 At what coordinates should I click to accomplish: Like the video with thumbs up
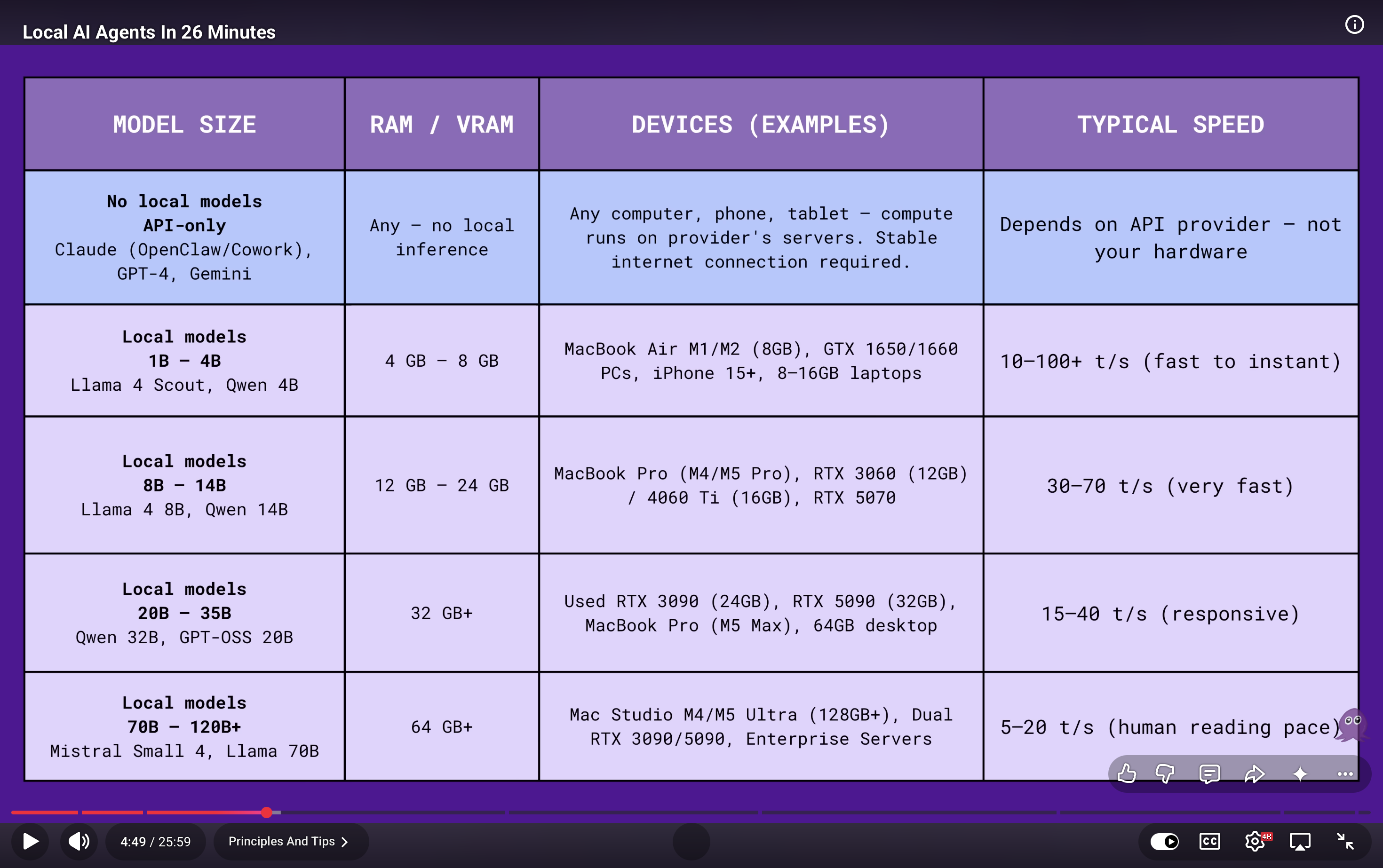(1127, 774)
